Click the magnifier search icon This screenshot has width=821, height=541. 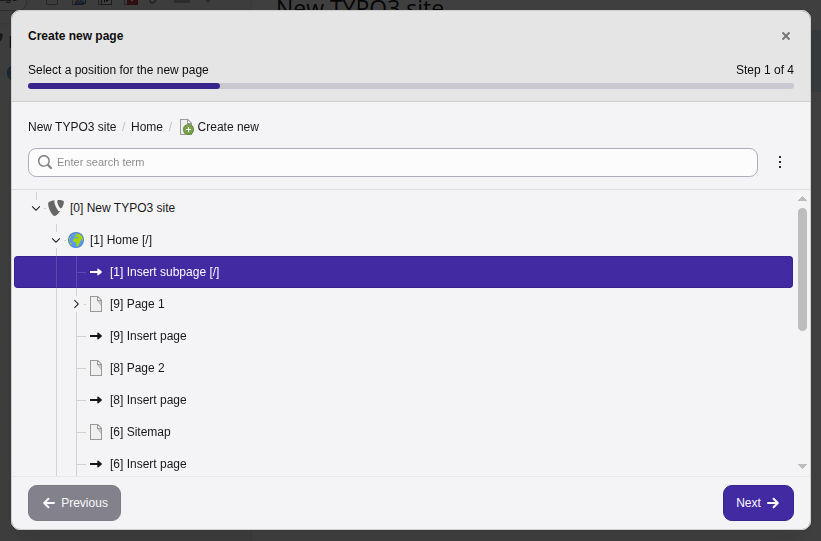(45, 162)
